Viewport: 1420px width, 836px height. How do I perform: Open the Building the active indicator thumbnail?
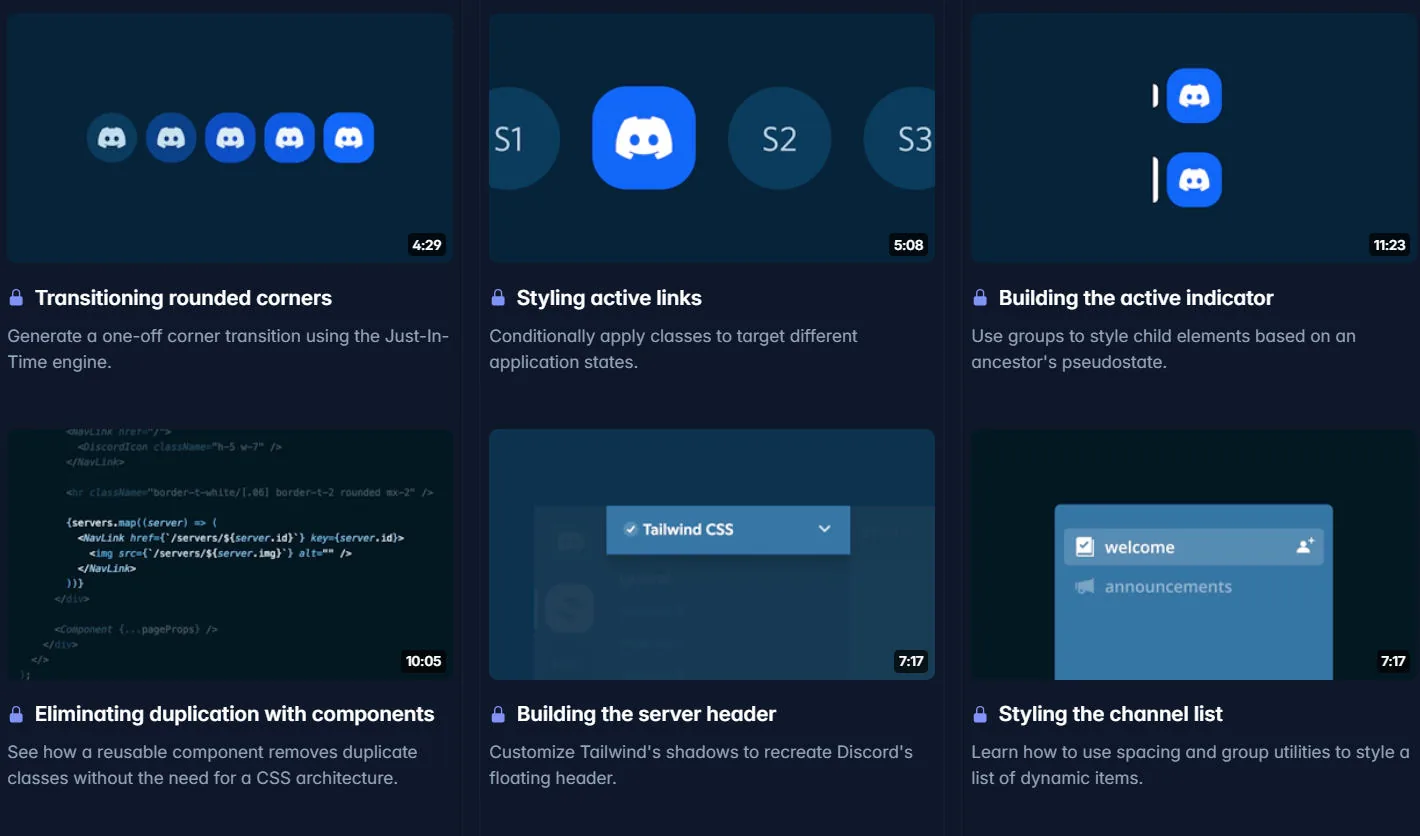click(1194, 138)
